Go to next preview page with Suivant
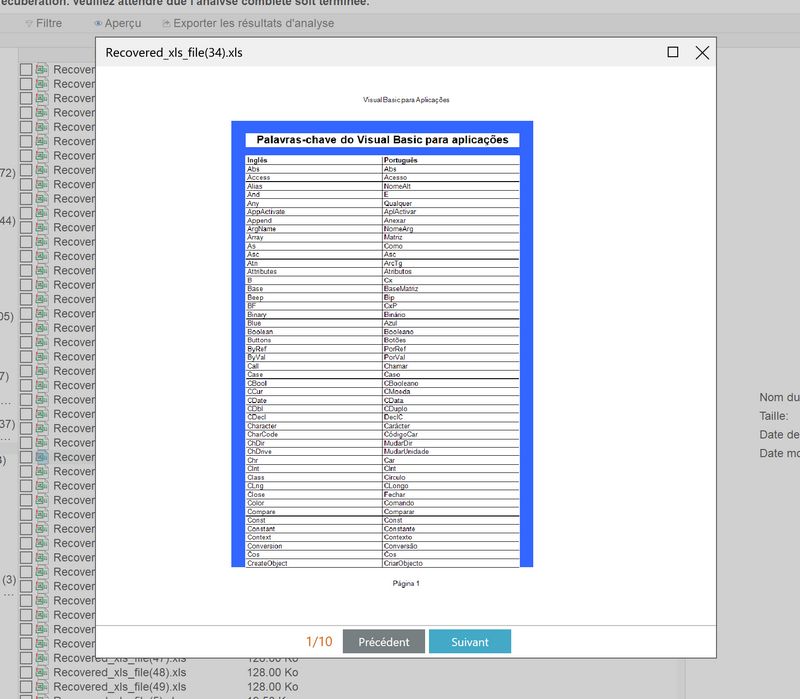 [x=470, y=641]
